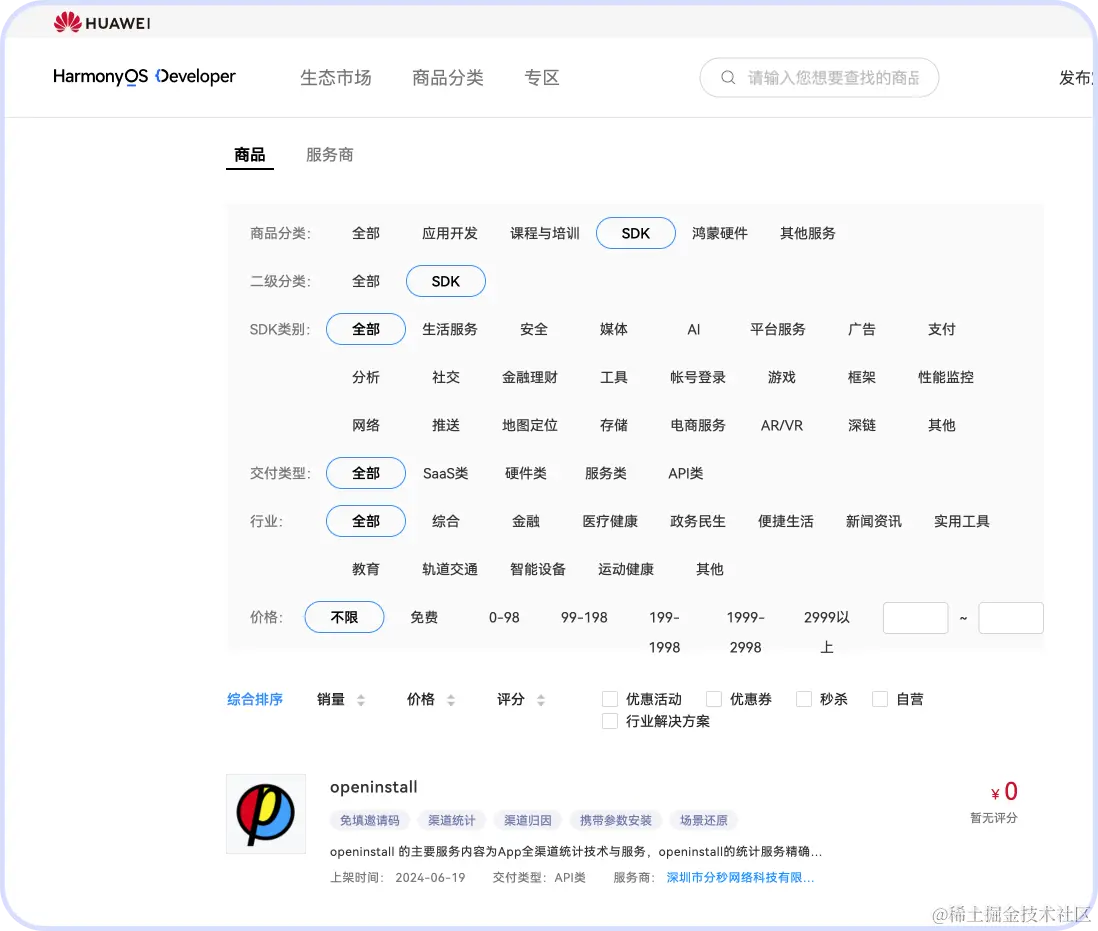Viewport: 1098px width, 931px height.
Task: Select 免费 price option
Action: [424, 617]
